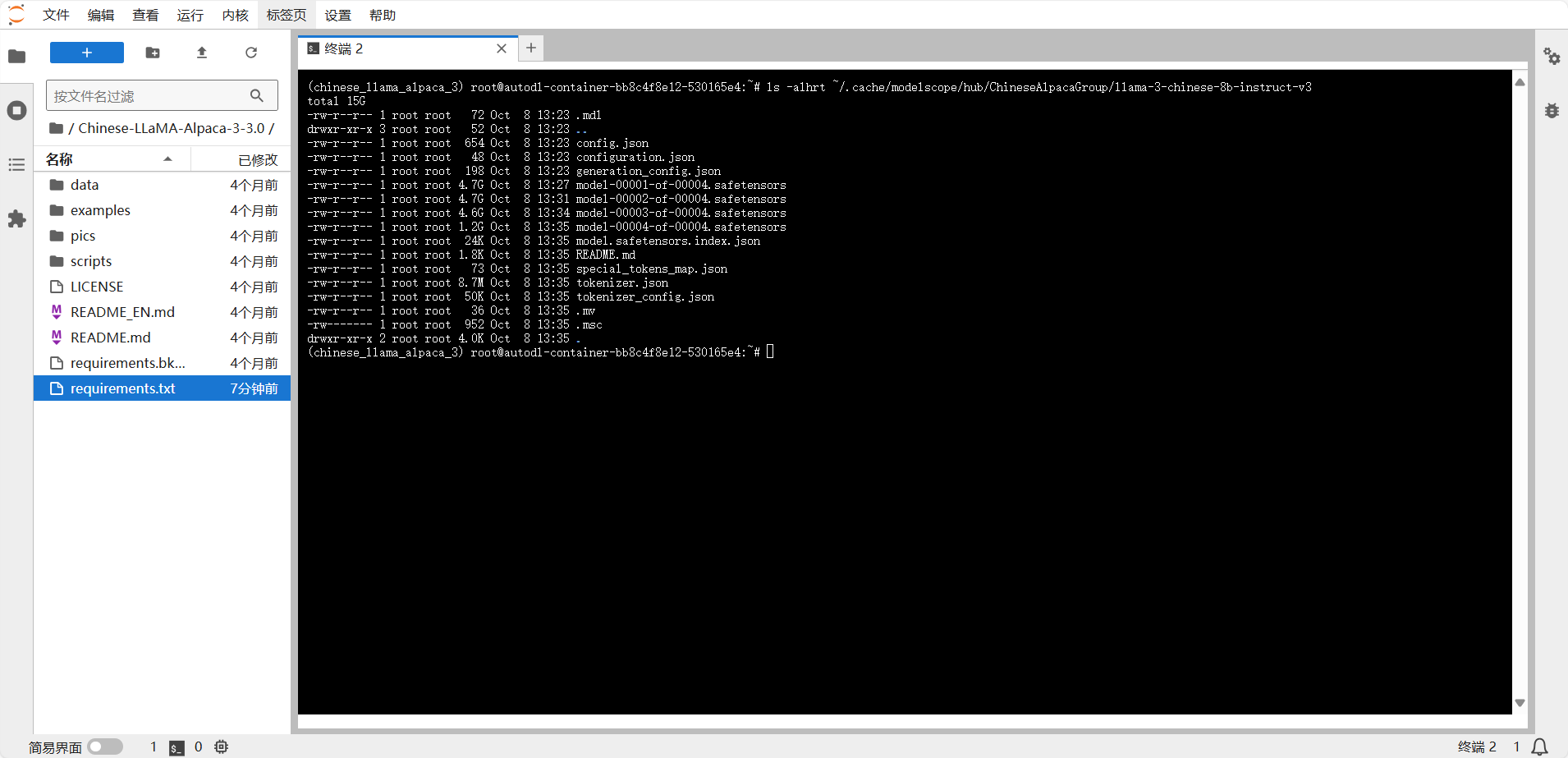Click the JupyterLab logo
The height and width of the screenshot is (758, 1568).
tap(16, 15)
